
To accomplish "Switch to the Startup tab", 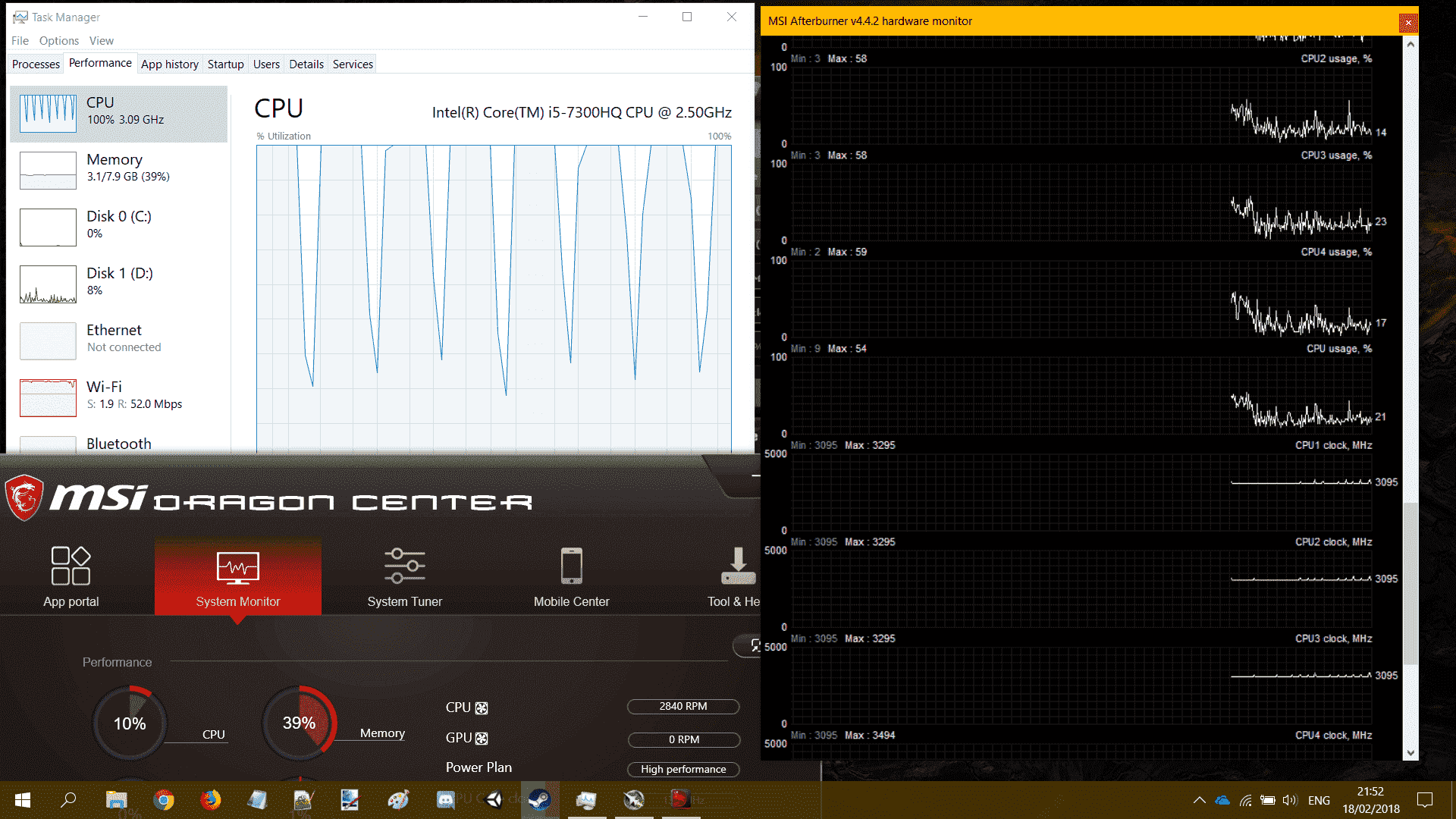I will point(226,64).
